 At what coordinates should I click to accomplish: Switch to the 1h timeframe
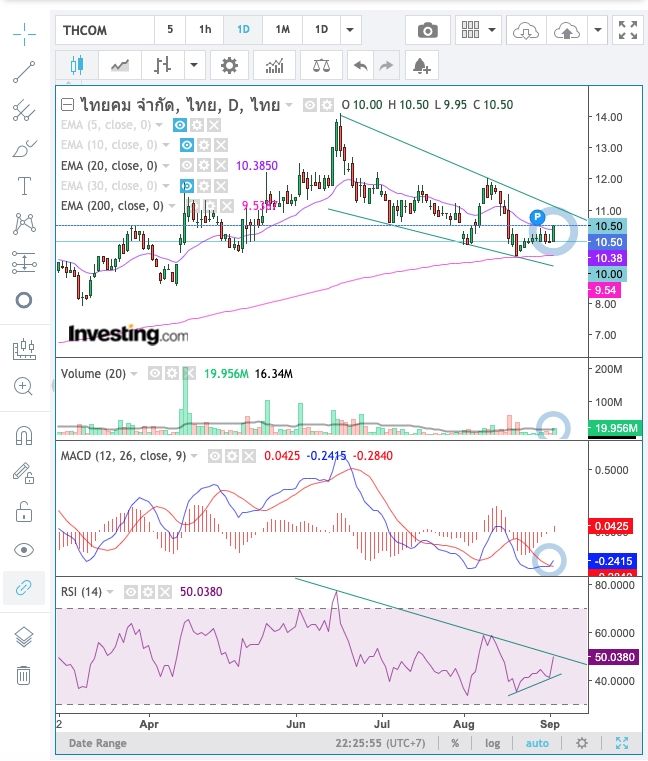click(x=205, y=30)
